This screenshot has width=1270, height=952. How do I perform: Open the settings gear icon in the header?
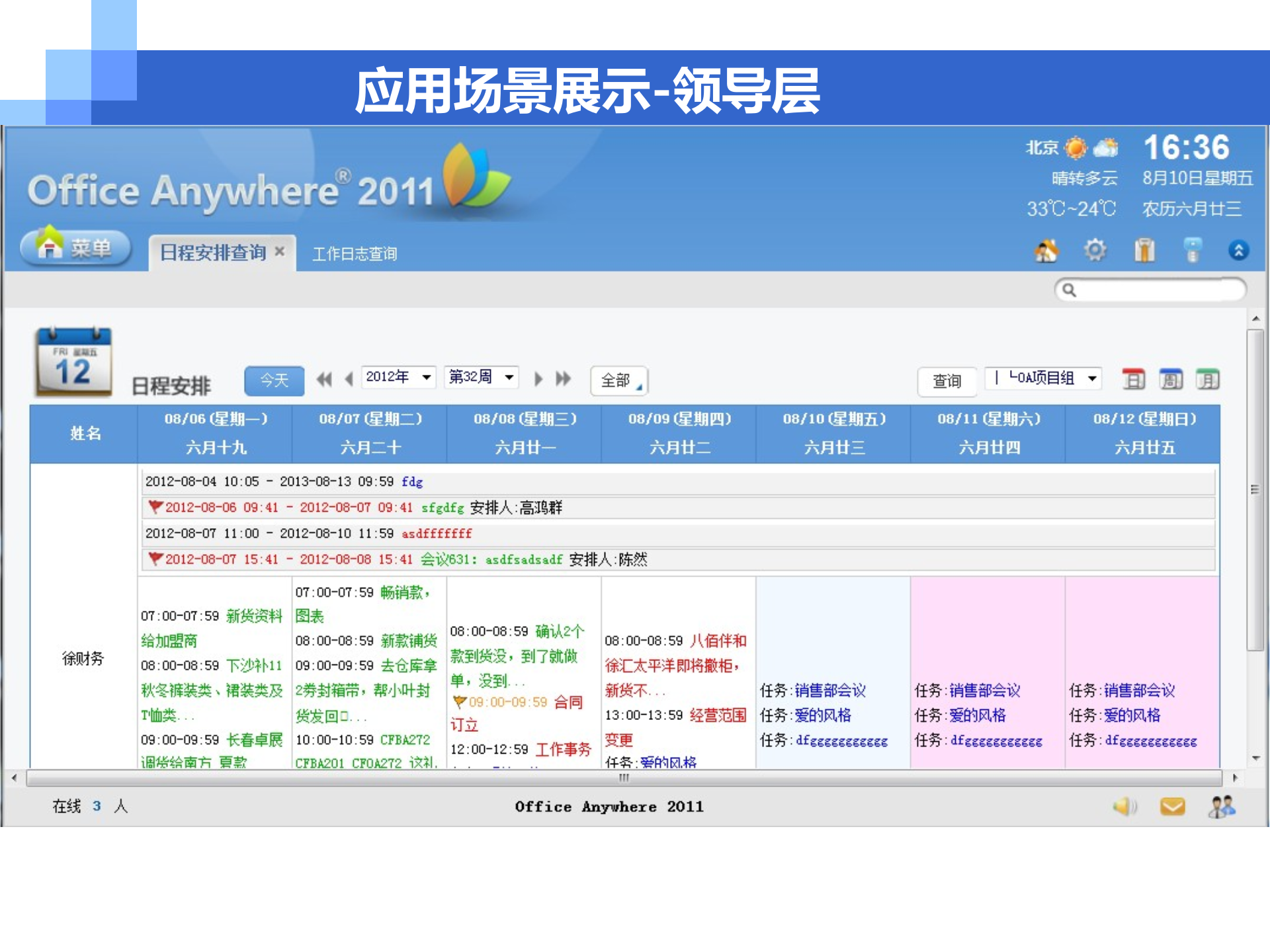[x=1095, y=250]
